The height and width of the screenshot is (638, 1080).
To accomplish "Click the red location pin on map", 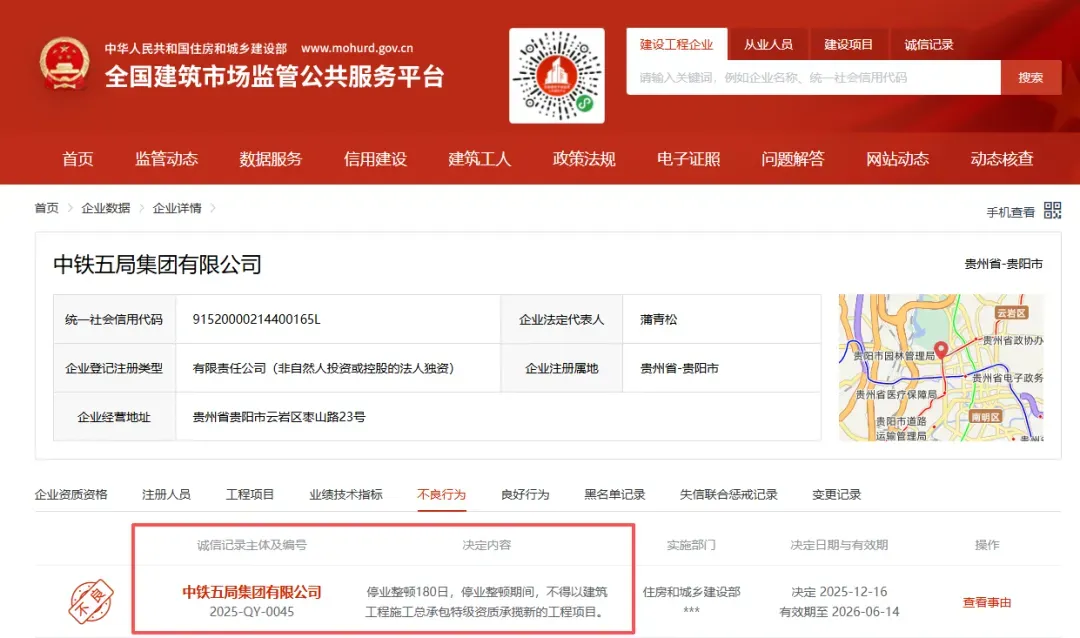I will (940, 350).
